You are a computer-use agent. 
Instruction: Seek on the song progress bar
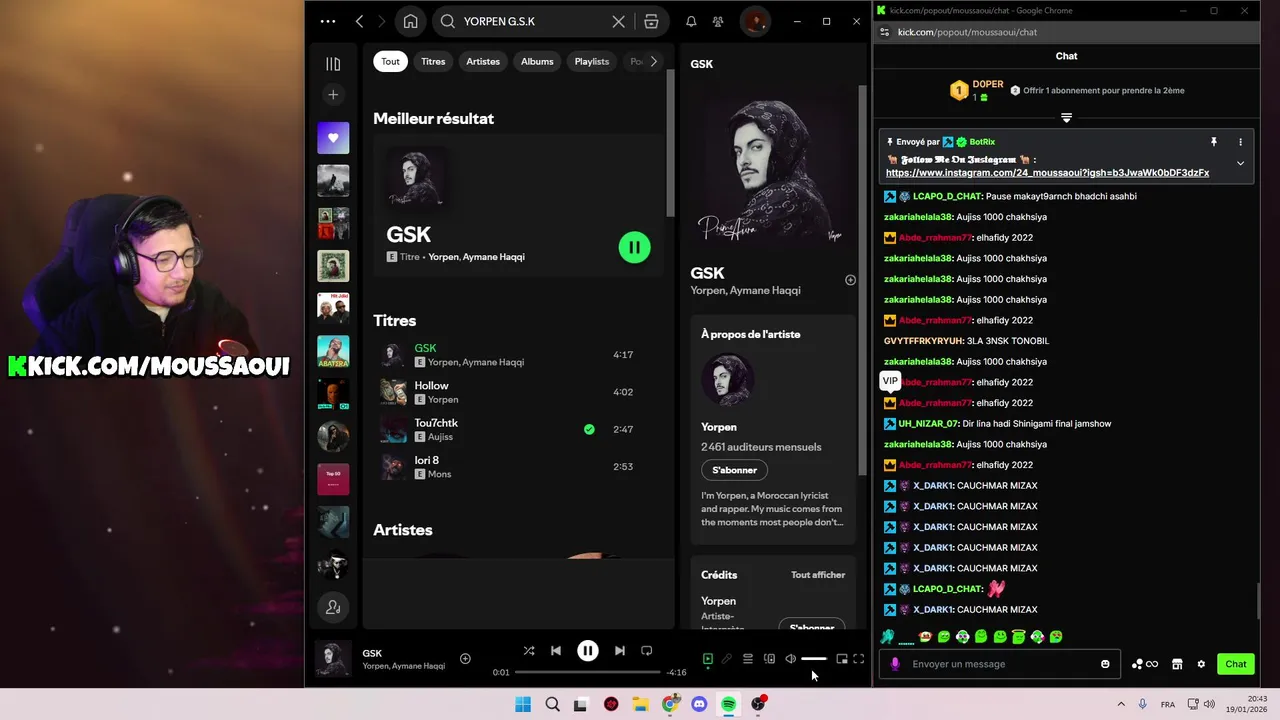point(588,672)
